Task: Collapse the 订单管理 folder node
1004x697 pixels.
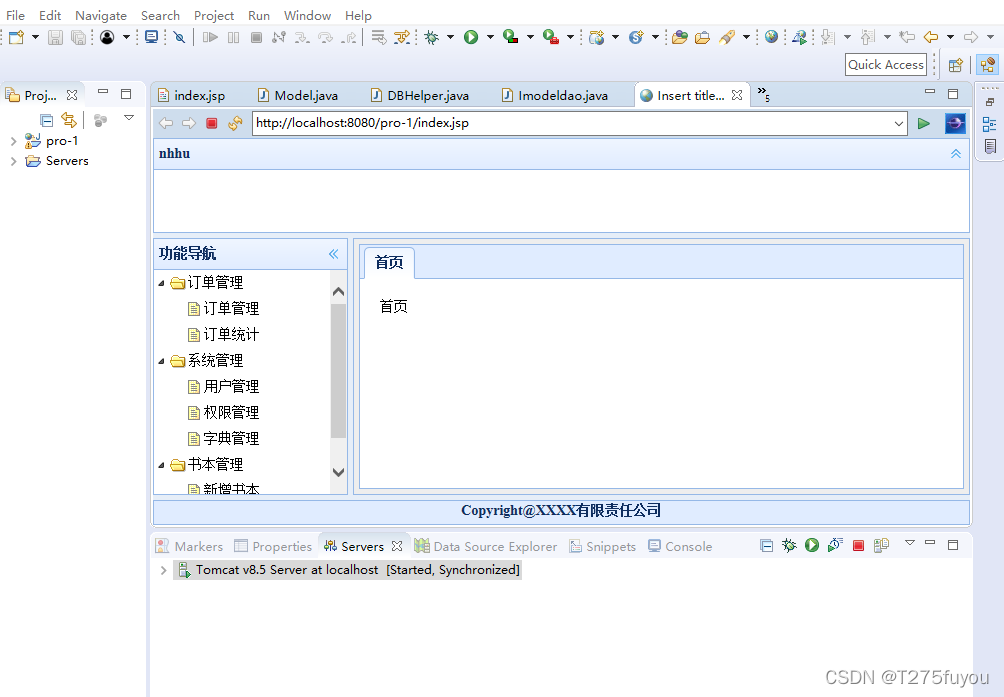Action: coord(161,283)
